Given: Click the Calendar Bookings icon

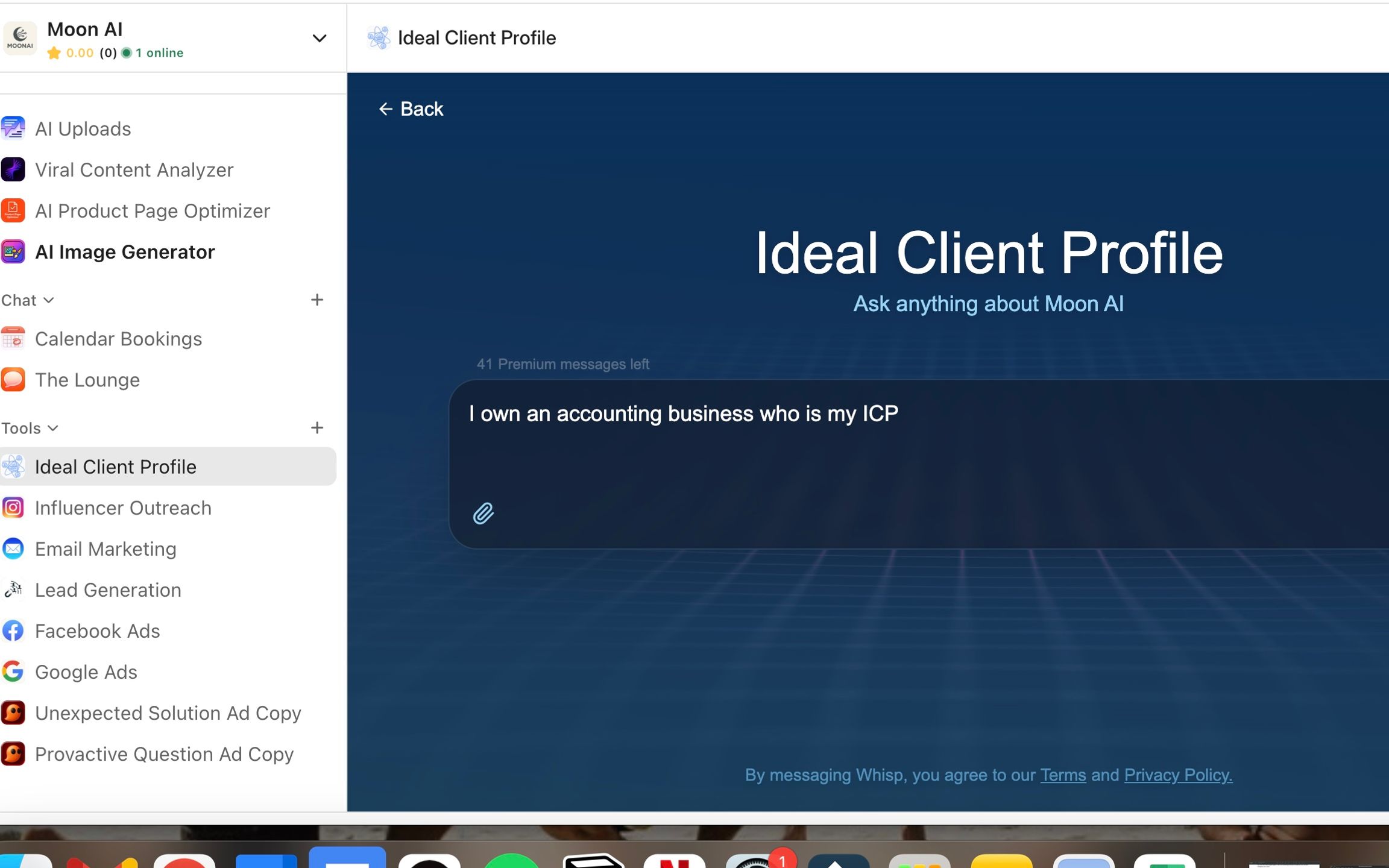Looking at the screenshot, I should 13,338.
